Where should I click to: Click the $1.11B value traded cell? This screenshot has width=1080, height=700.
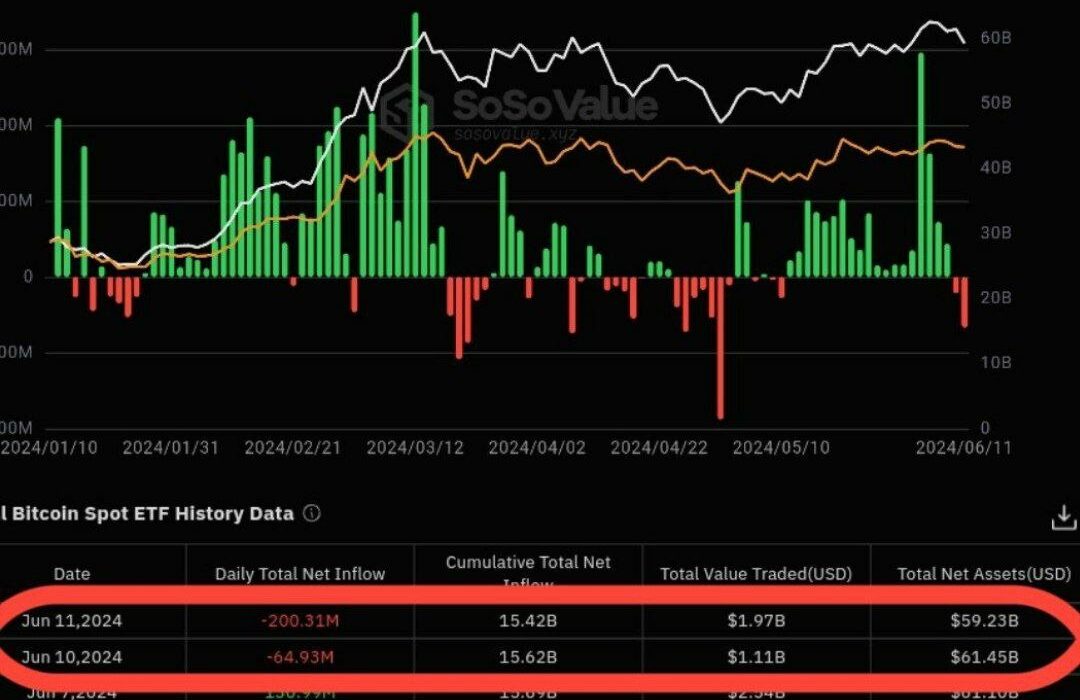pos(756,657)
